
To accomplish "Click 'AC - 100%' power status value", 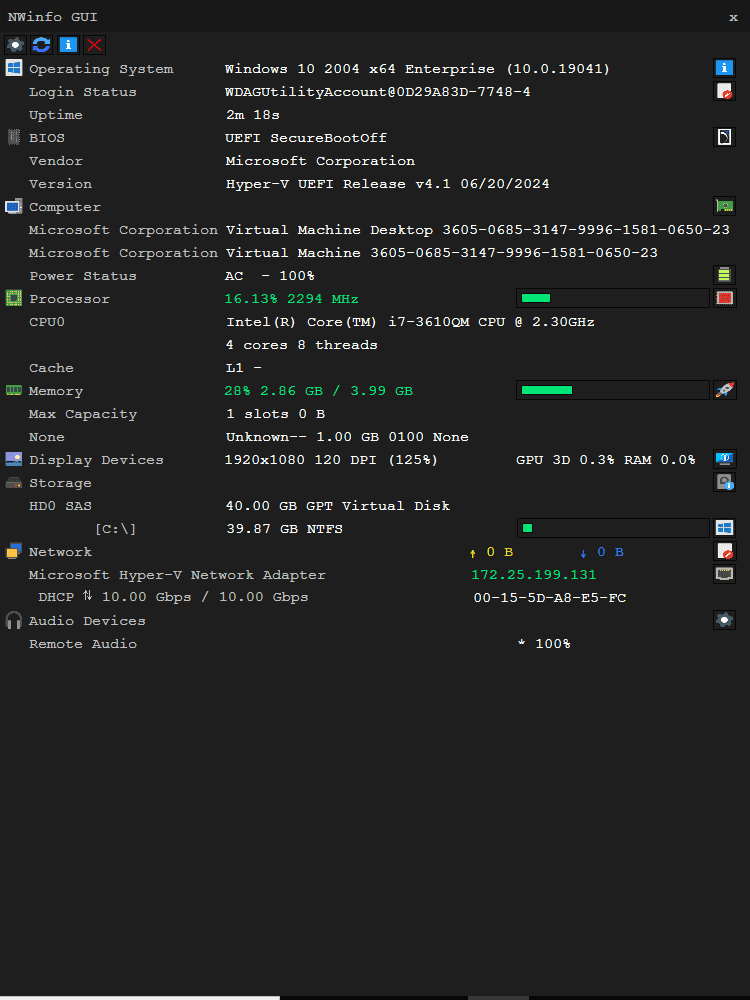I will [270, 276].
